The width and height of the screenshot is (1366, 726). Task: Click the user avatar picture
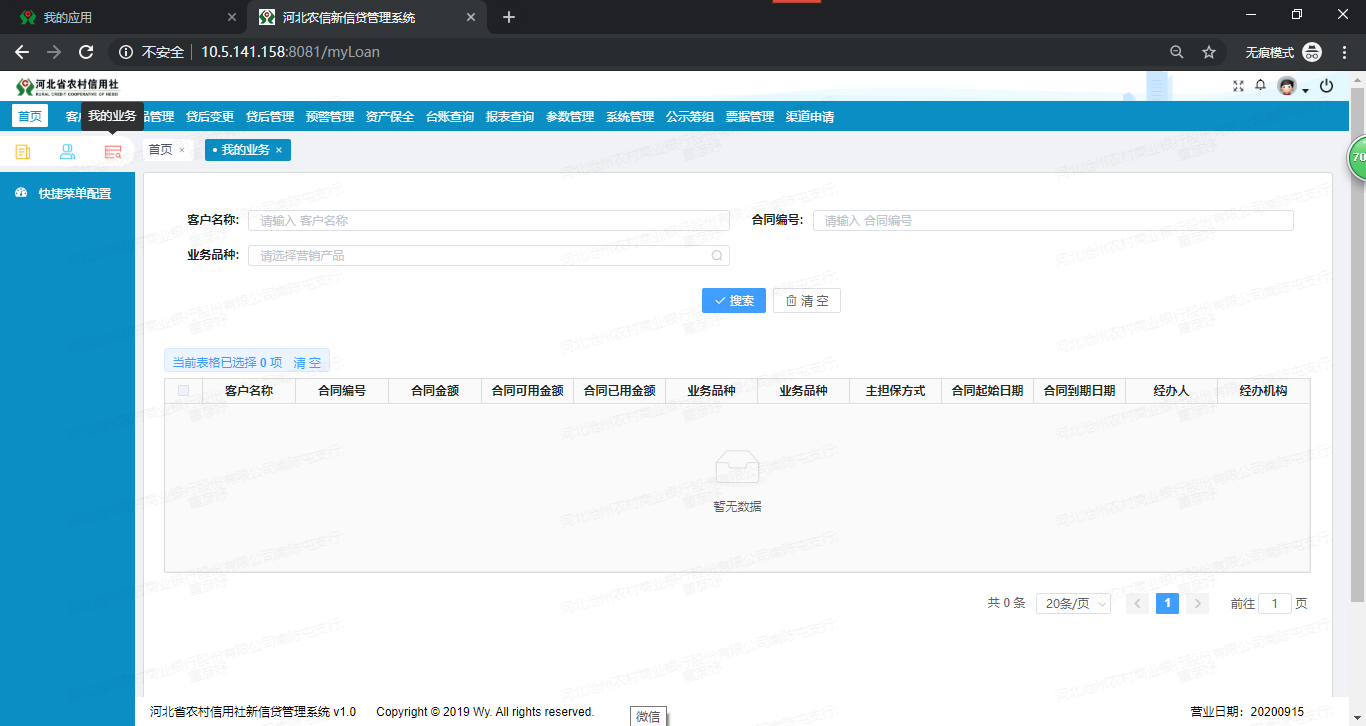pyautogui.click(x=1286, y=86)
